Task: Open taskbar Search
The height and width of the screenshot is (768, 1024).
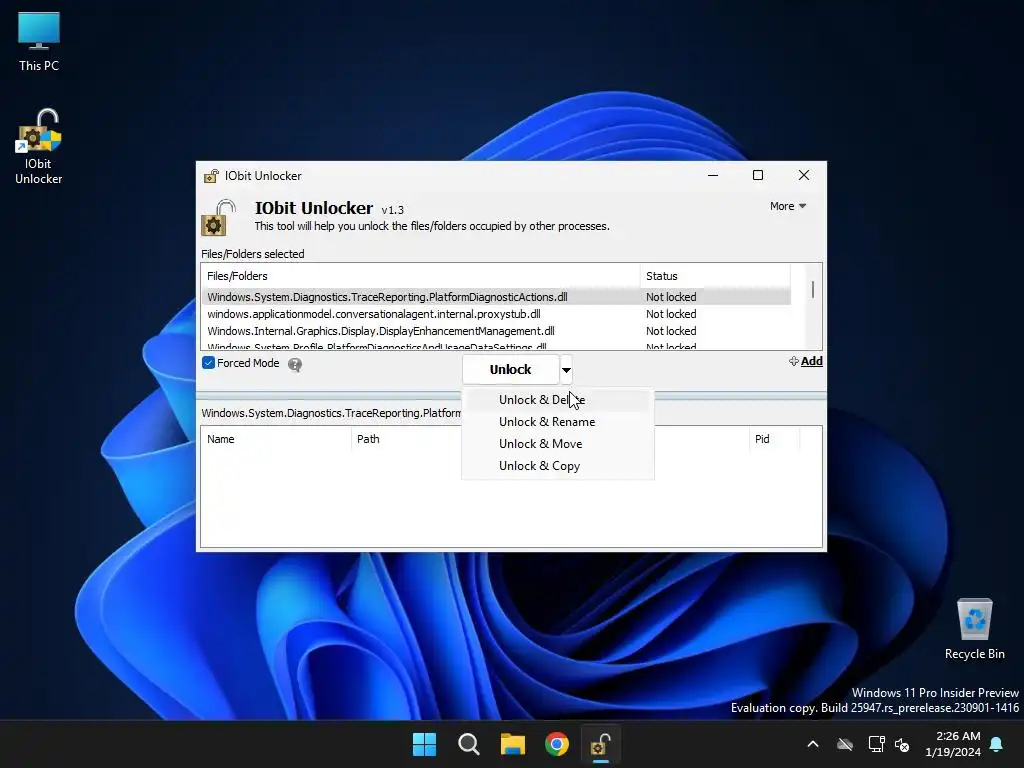Action: (468, 744)
